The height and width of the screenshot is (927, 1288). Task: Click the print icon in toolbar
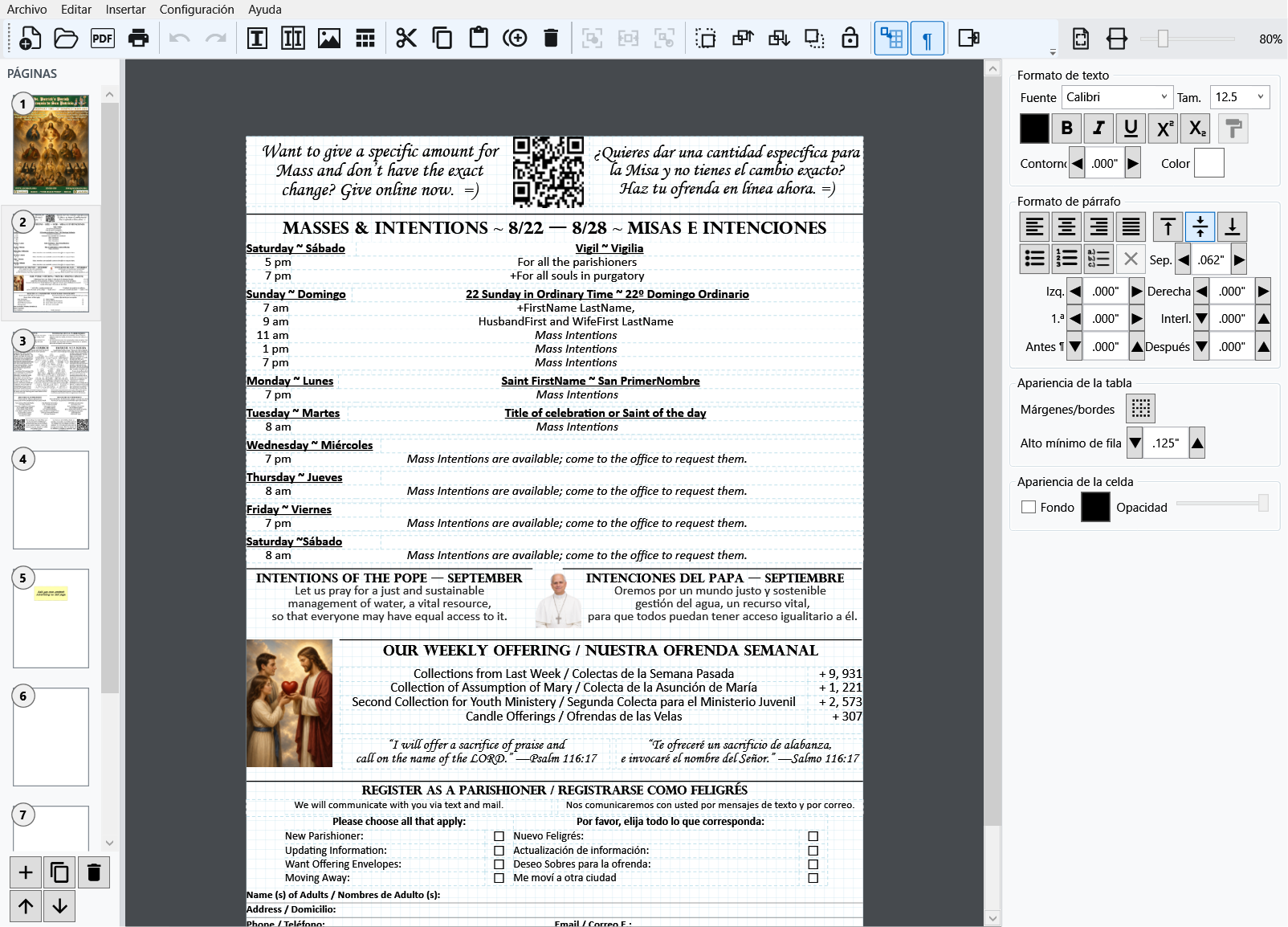tap(138, 39)
